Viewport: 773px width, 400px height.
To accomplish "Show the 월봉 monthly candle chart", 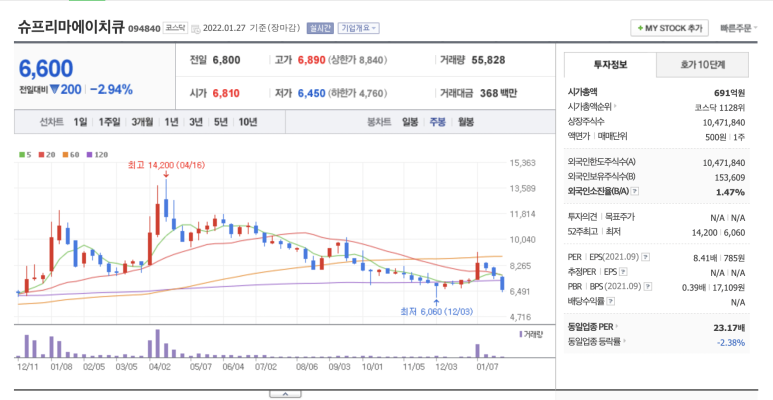I will click(x=465, y=122).
